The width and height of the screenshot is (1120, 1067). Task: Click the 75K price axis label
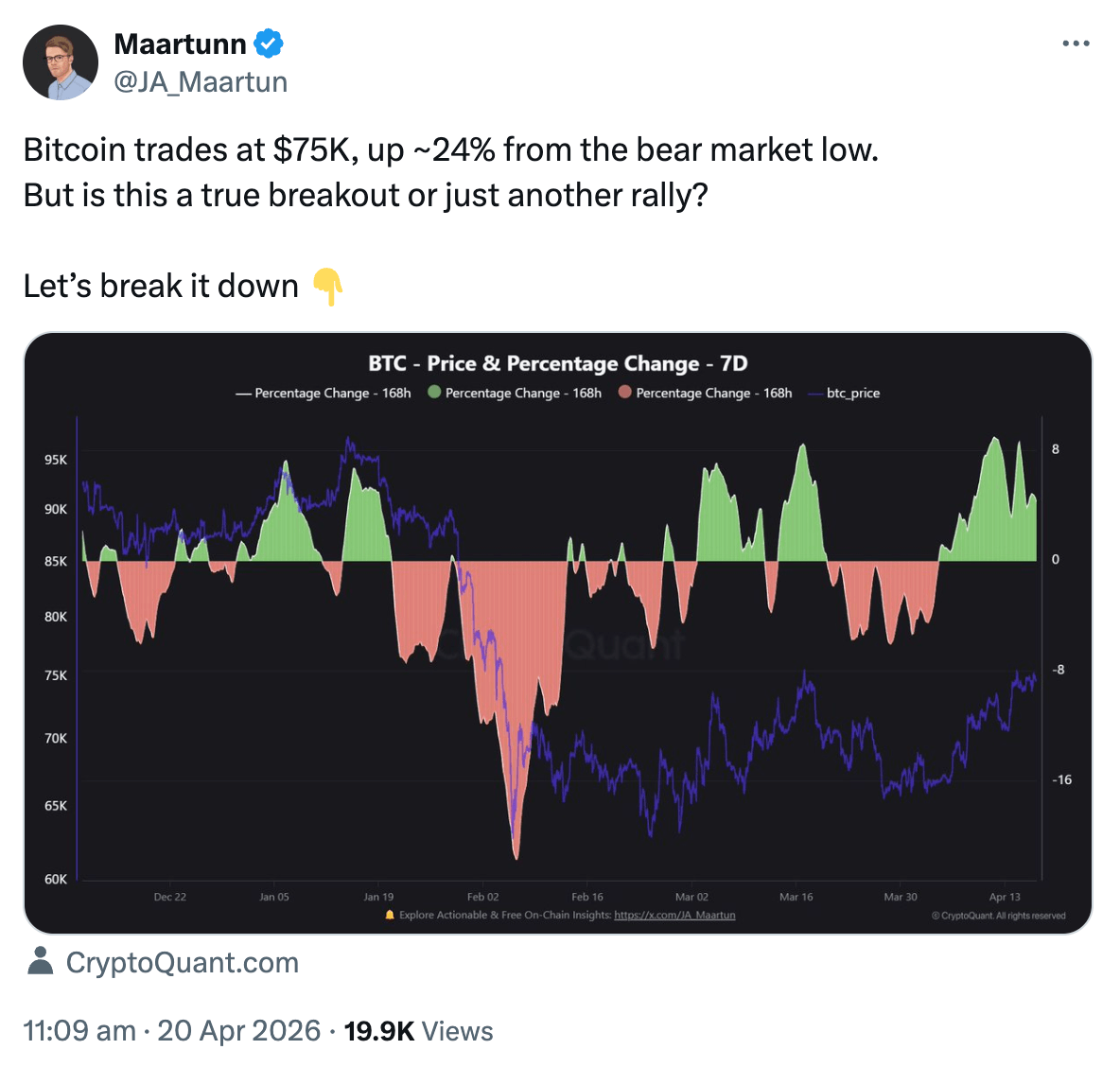pyautogui.click(x=56, y=675)
